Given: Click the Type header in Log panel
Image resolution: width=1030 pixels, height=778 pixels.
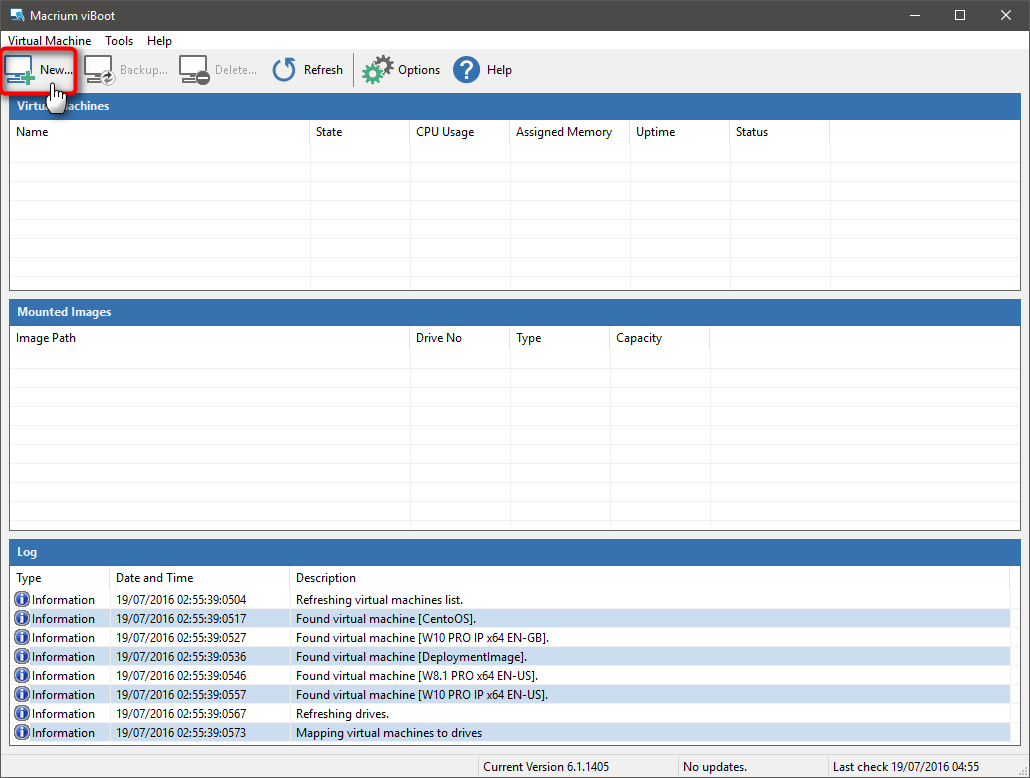Looking at the screenshot, I should [60, 578].
